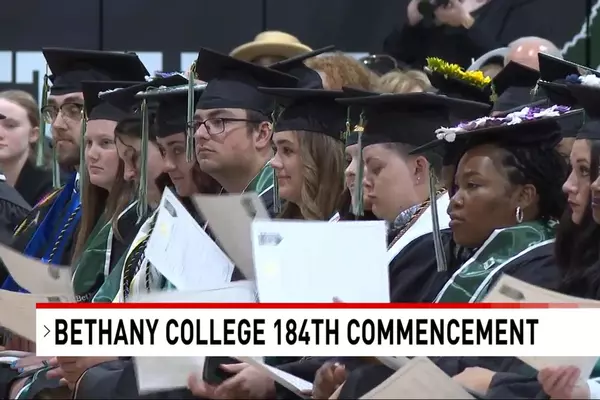Click the sunflower-decorated graduation cap
This screenshot has height=400, width=600.
click(458, 79)
